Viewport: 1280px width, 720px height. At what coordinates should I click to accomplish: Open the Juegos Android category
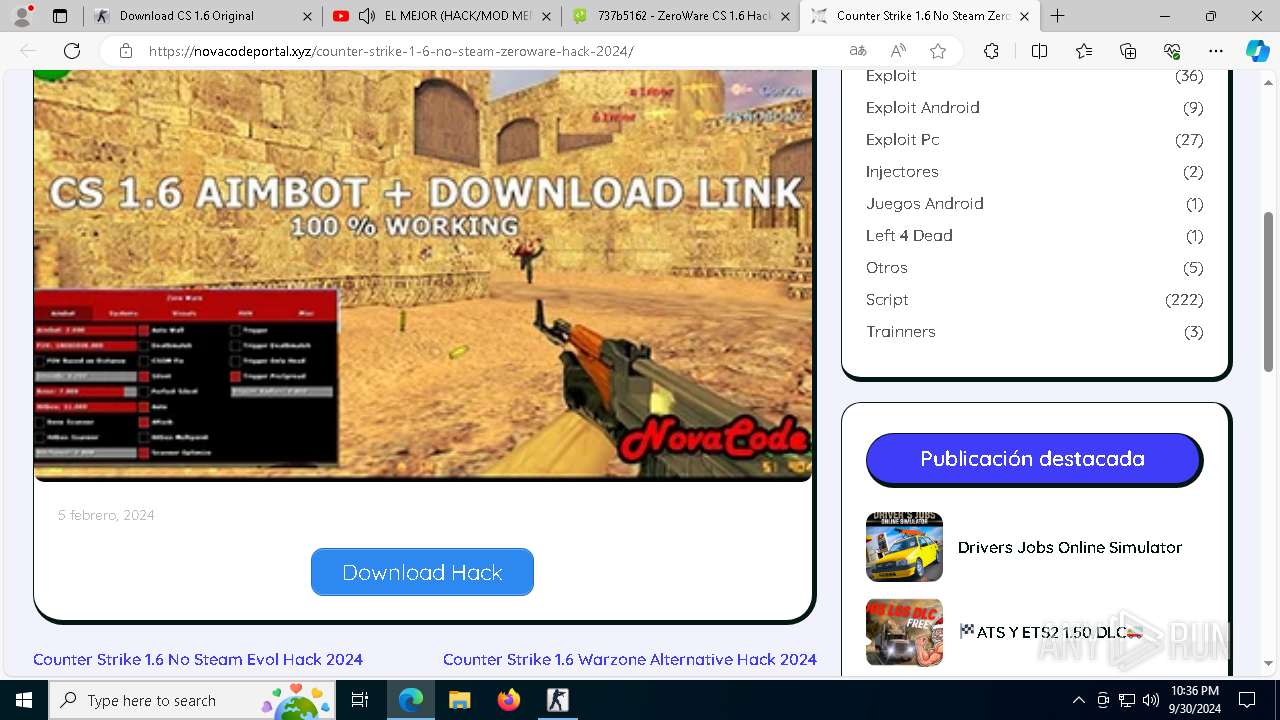[925, 203]
